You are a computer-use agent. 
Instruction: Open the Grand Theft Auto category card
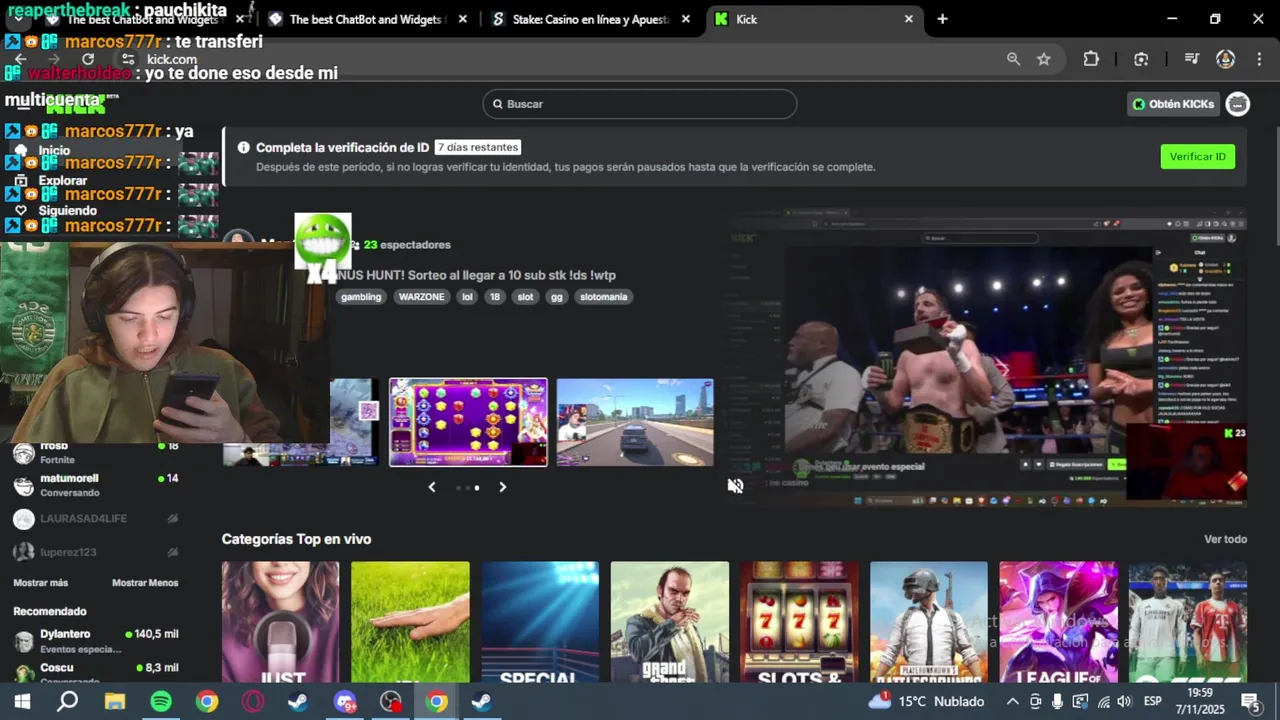pos(670,621)
